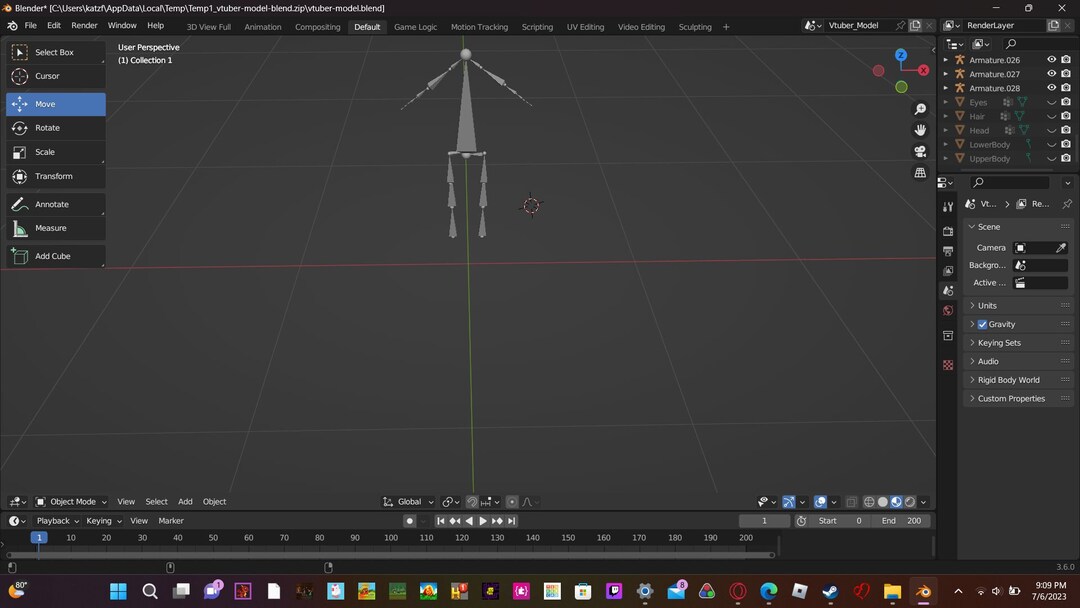Click the Z axis on navigation gizmo
The height and width of the screenshot is (608, 1080).
click(x=901, y=55)
